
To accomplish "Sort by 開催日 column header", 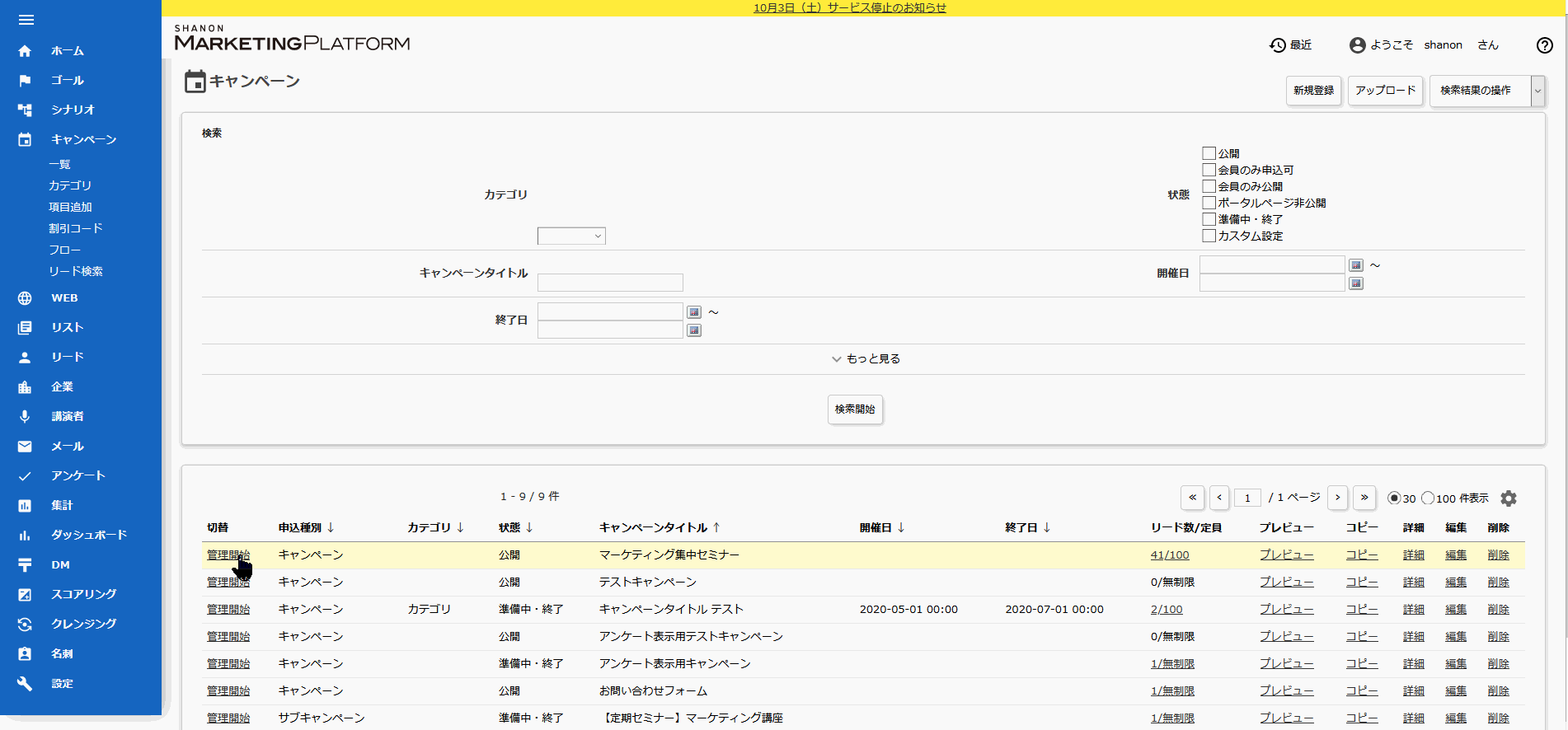I will 882,527.
